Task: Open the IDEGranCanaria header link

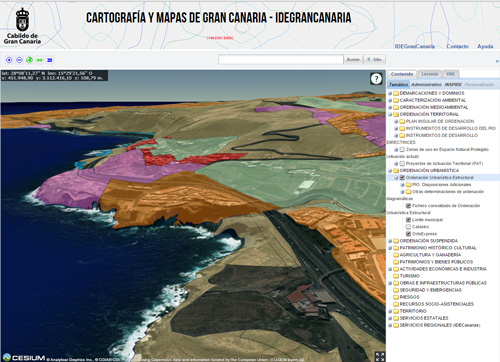Action: [x=415, y=46]
